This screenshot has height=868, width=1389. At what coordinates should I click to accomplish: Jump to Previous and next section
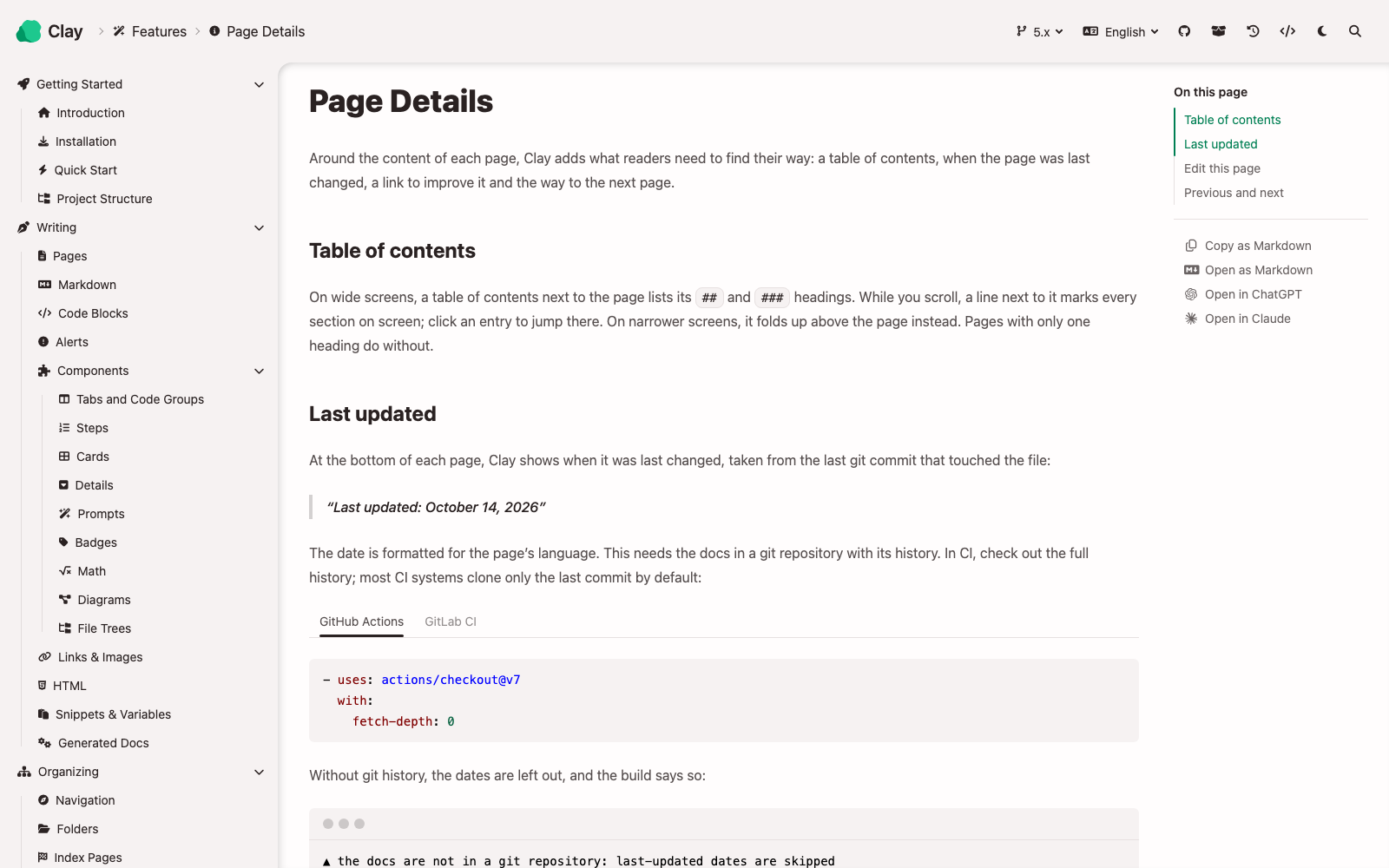point(1234,193)
